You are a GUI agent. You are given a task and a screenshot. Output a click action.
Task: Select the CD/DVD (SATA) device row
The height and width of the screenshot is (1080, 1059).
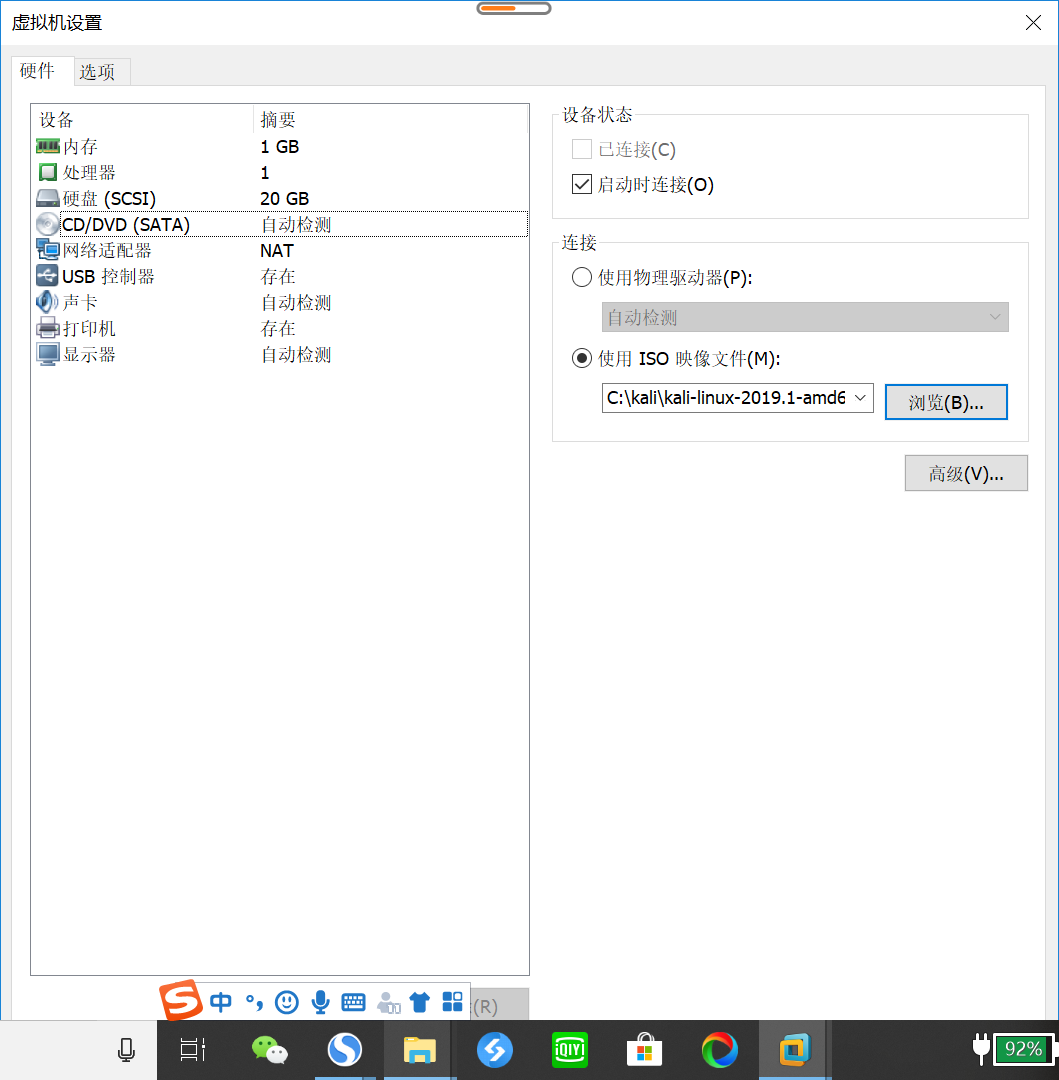point(281,225)
